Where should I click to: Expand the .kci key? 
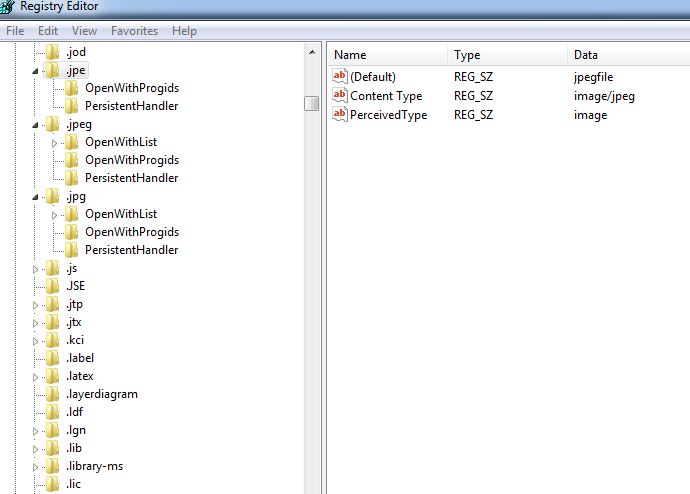tap(35, 341)
